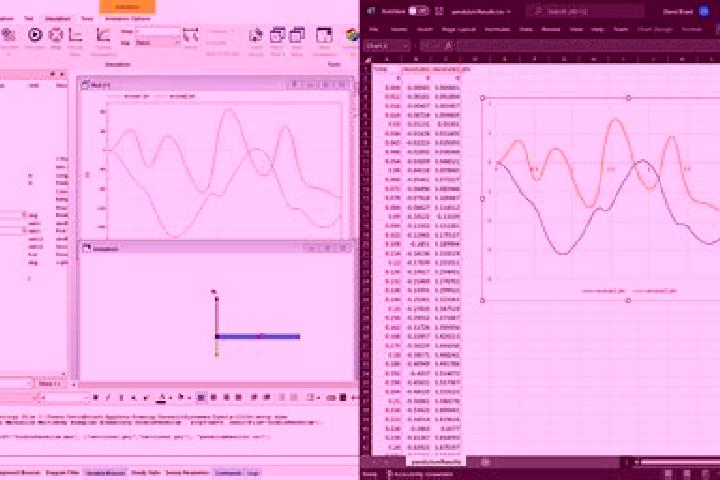
Task: Switch to the Variable Browser bottom tab
Action: pyautogui.click(x=106, y=473)
